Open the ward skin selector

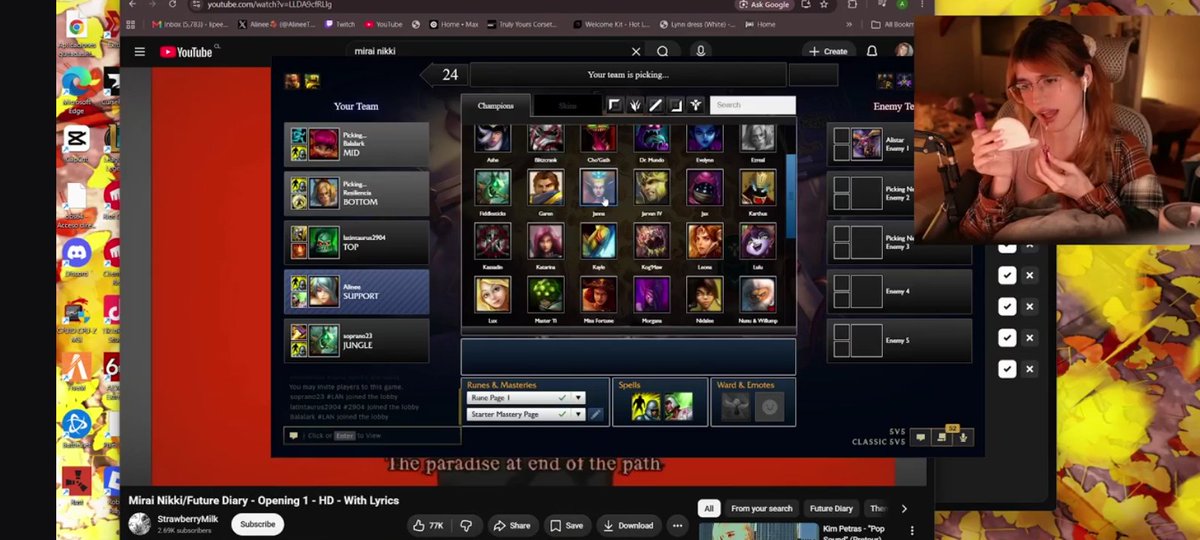click(738, 406)
